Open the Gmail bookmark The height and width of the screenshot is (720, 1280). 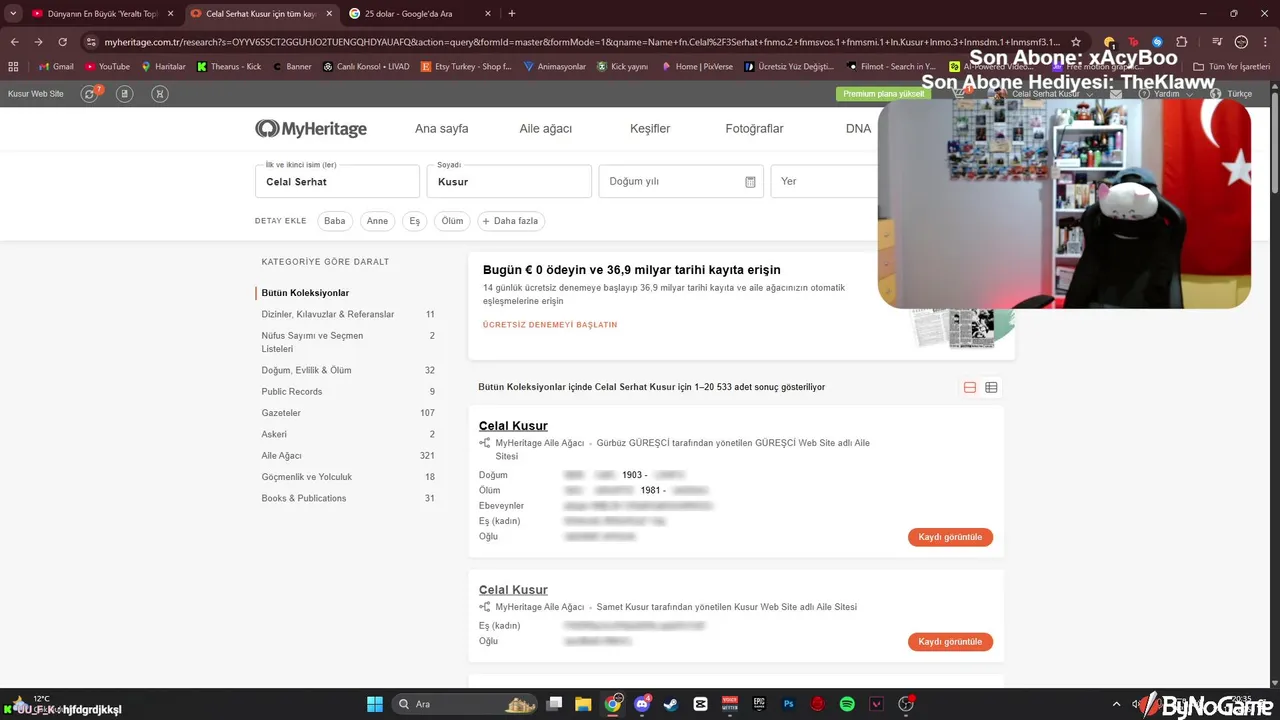pos(56,67)
